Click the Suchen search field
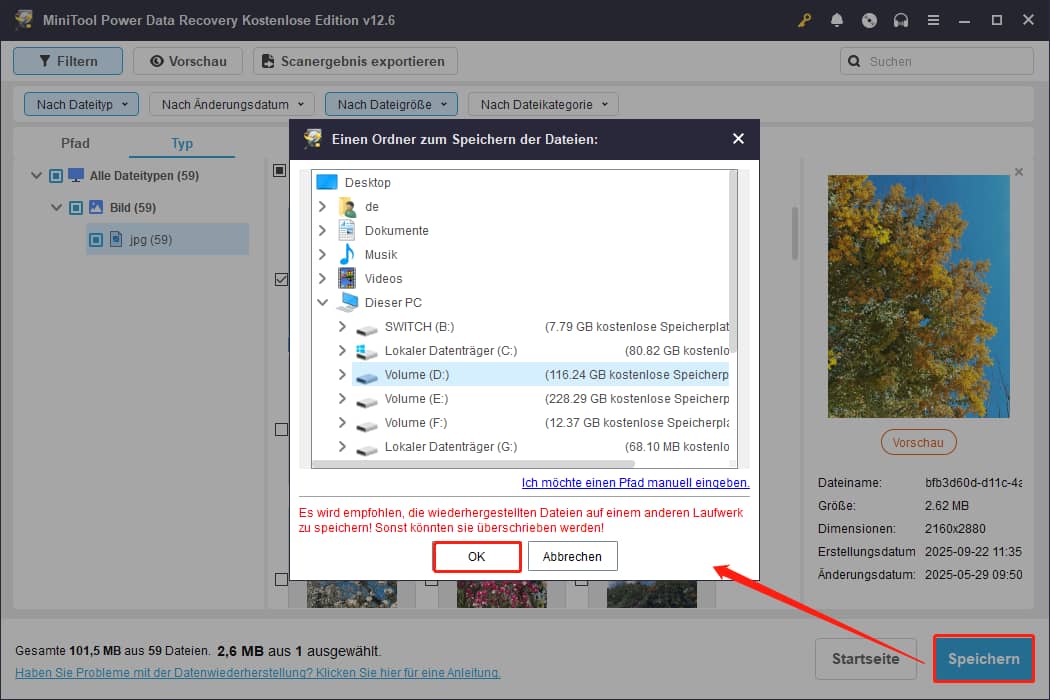The width and height of the screenshot is (1050, 700). point(936,61)
